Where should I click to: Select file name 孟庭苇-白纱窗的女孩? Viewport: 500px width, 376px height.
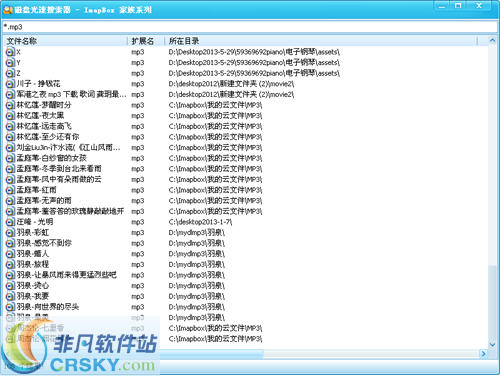tap(52, 158)
